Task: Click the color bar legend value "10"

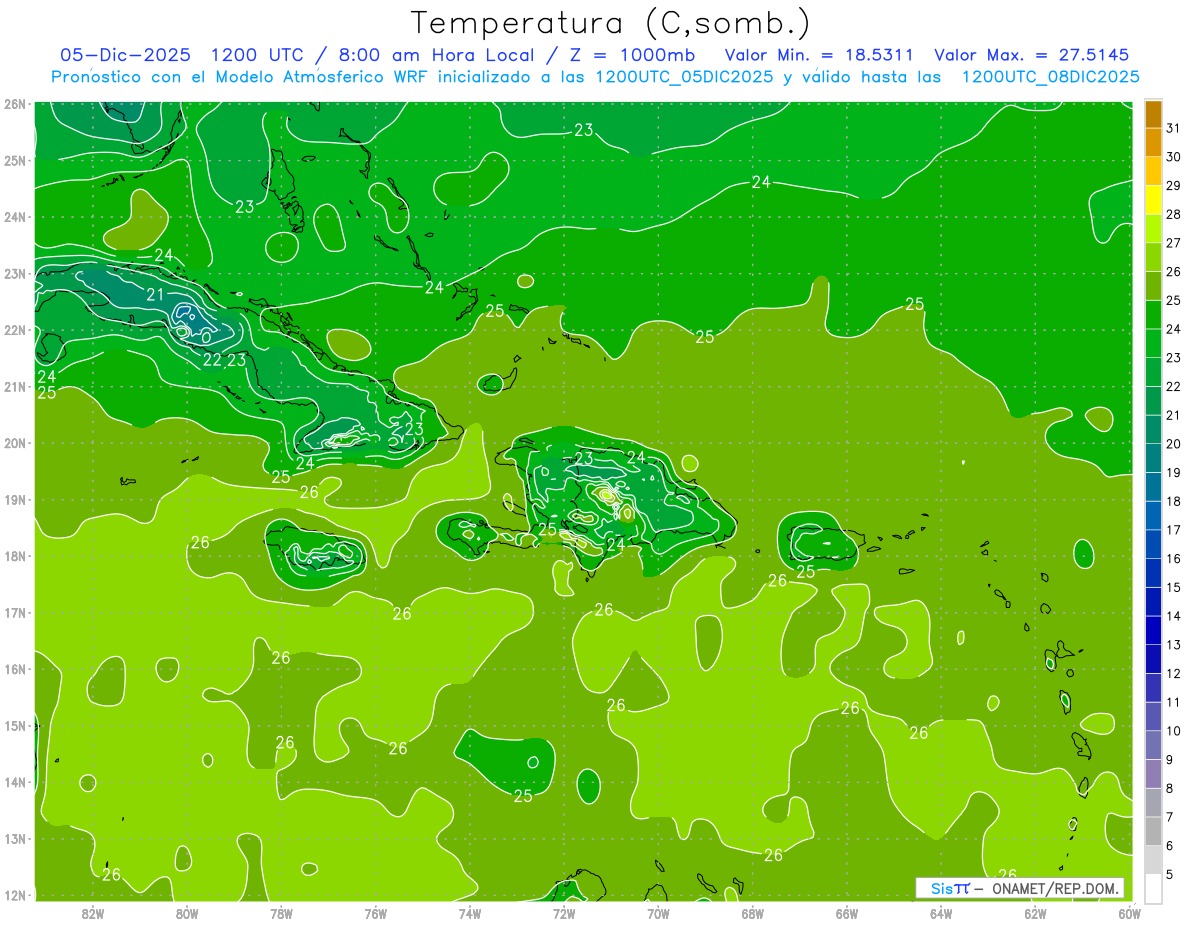Action: coord(1174,731)
